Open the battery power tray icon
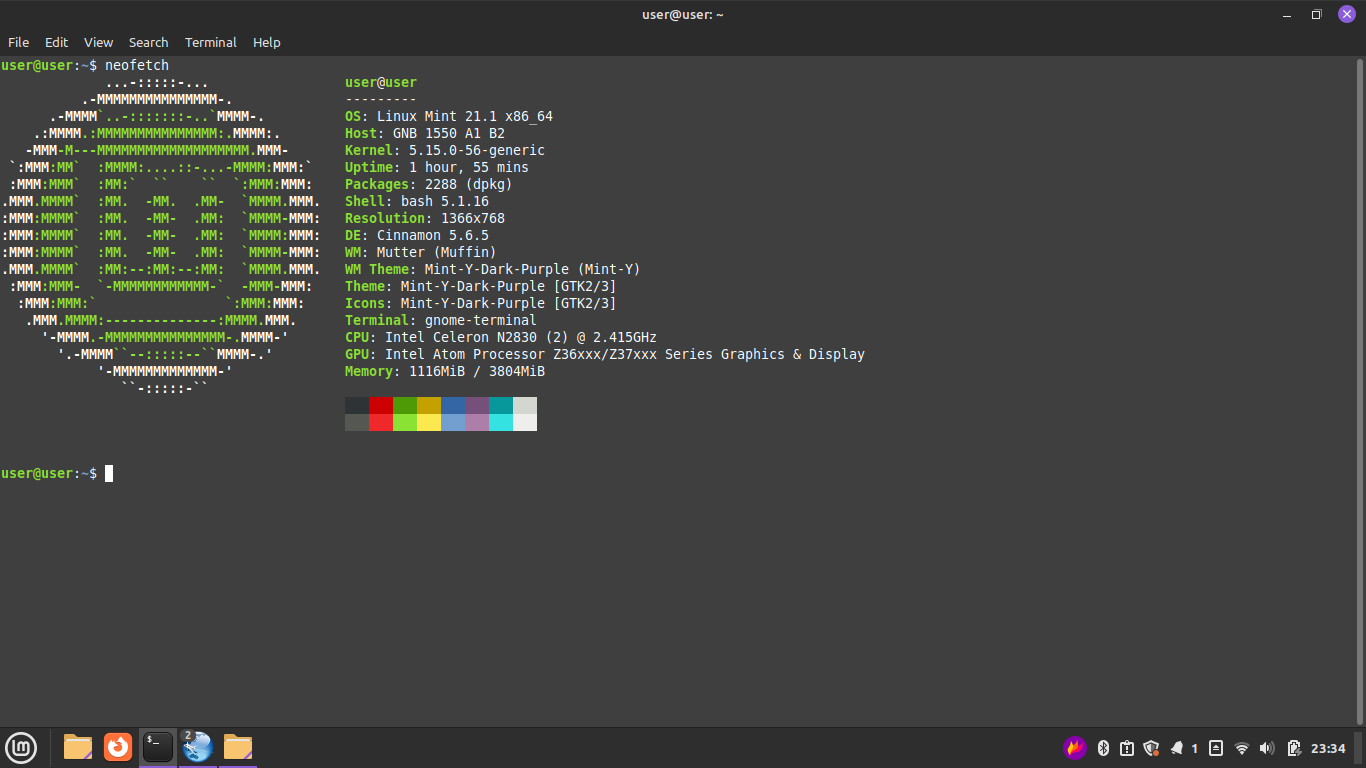 point(1294,748)
